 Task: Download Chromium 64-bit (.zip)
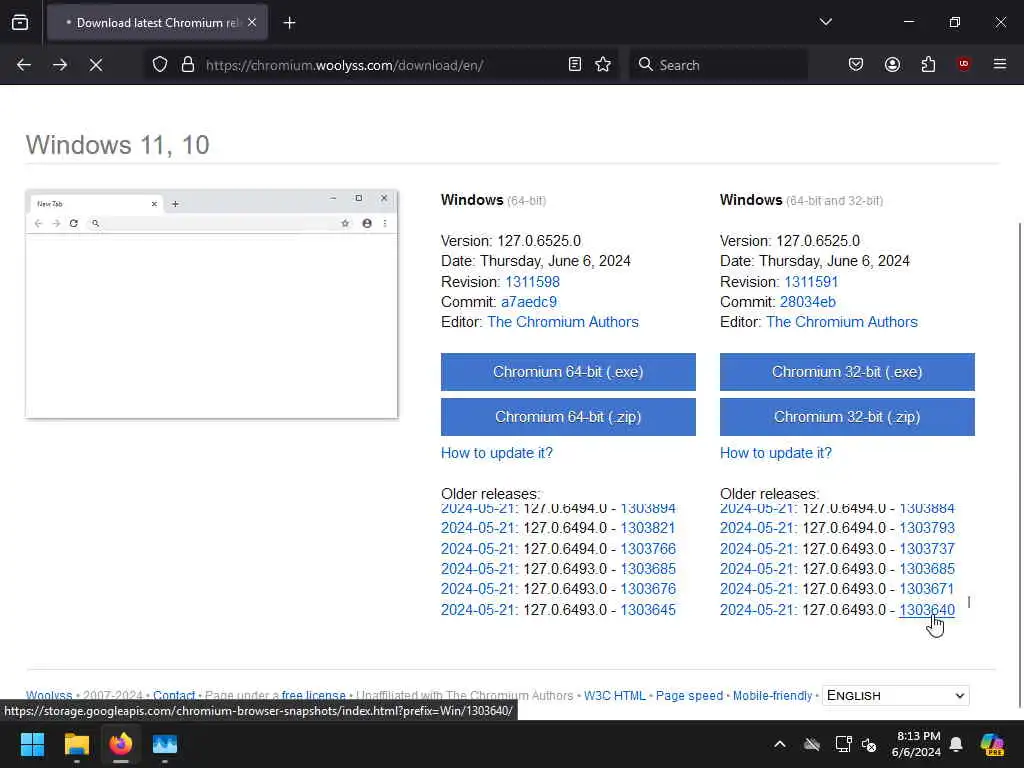pyautogui.click(x=568, y=417)
